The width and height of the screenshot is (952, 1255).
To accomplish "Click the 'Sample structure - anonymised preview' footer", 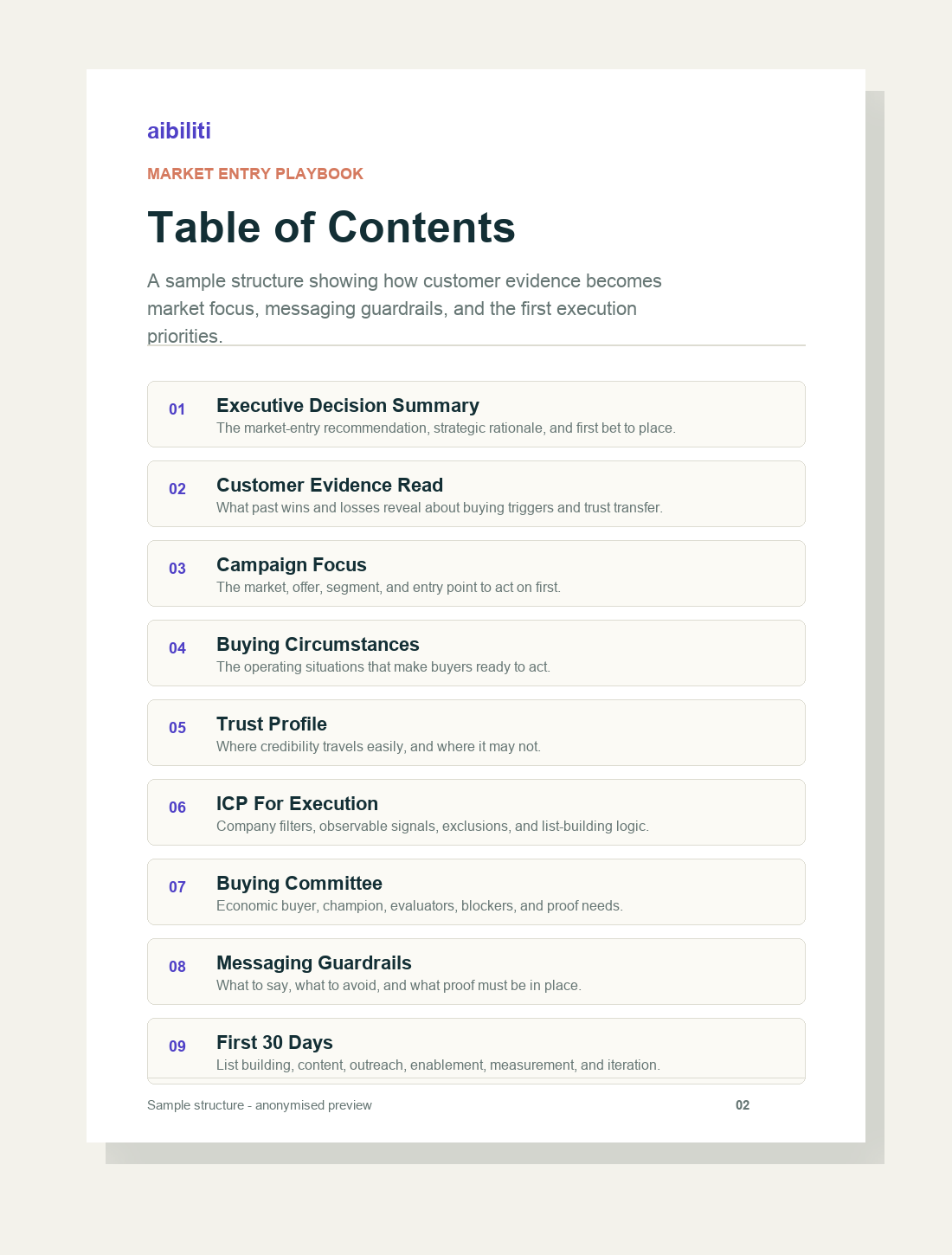I will [x=260, y=1105].
